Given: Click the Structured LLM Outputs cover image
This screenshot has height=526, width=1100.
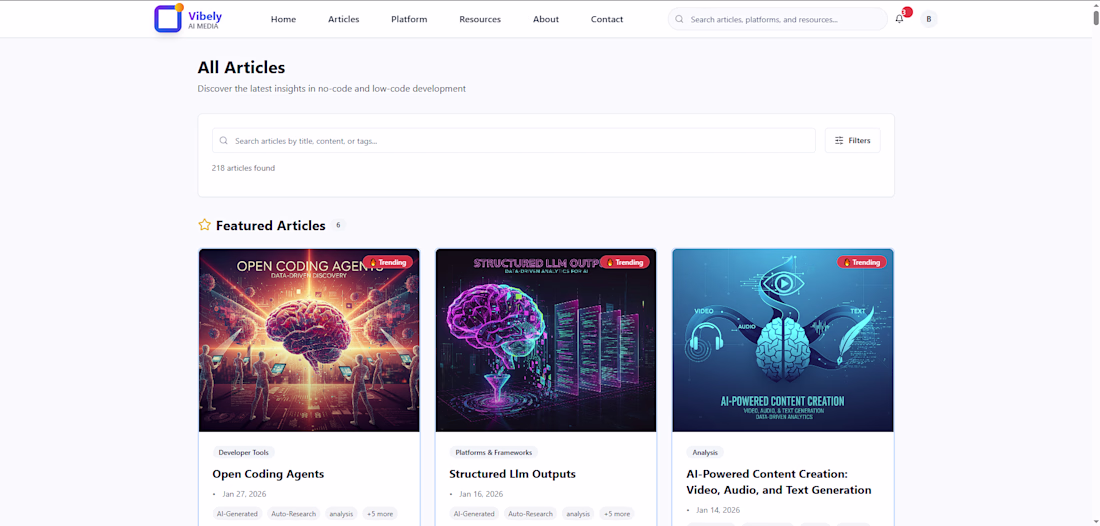Looking at the screenshot, I should click(546, 340).
